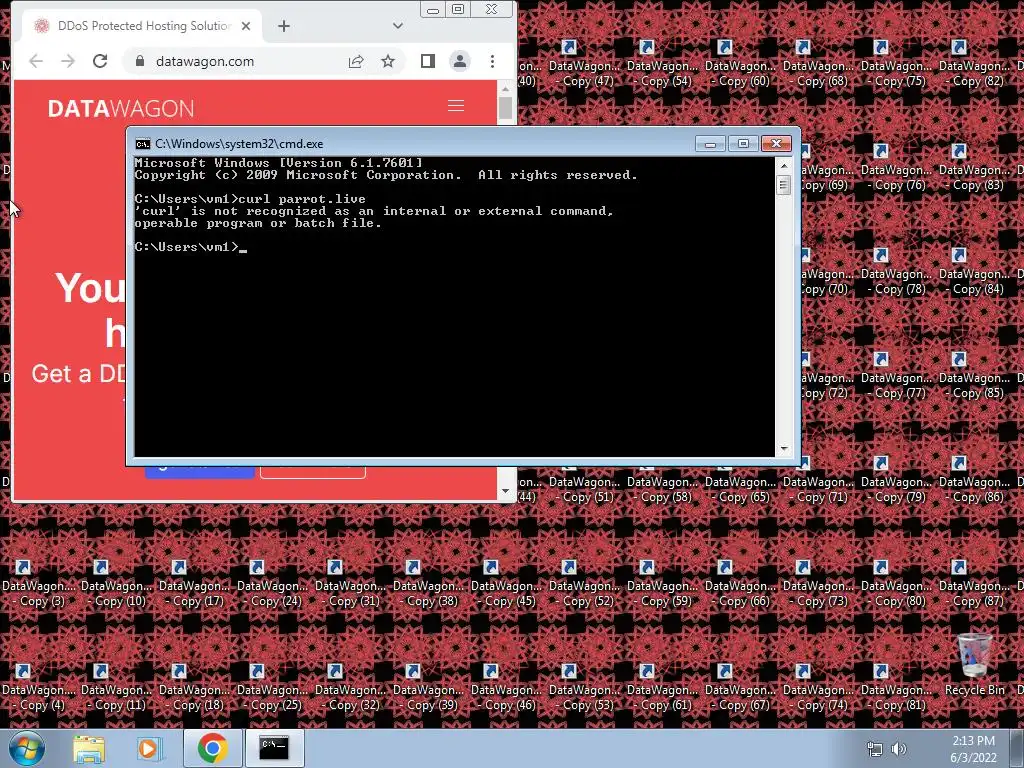The width and height of the screenshot is (1024, 768).
Task: Select DataWagon - Copy (25) shortcut
Action: [x=272, y=688]
